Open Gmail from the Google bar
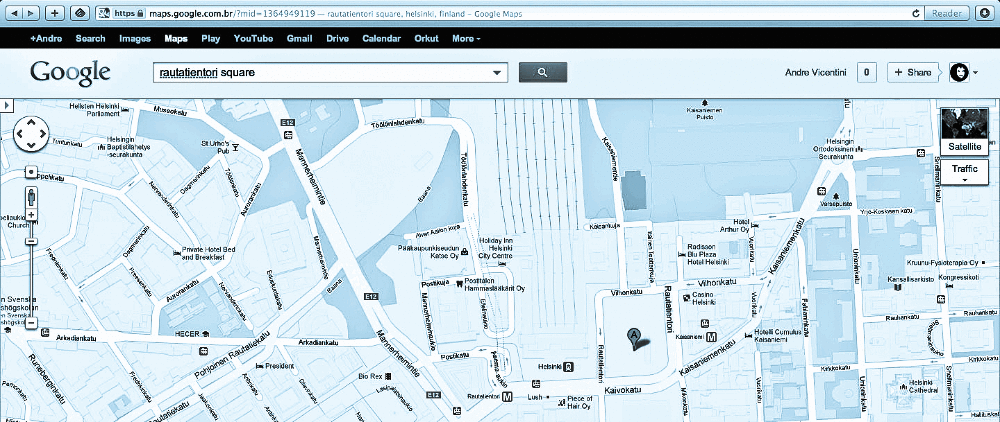Viewport: 1000px width, 422px height. 299,39
